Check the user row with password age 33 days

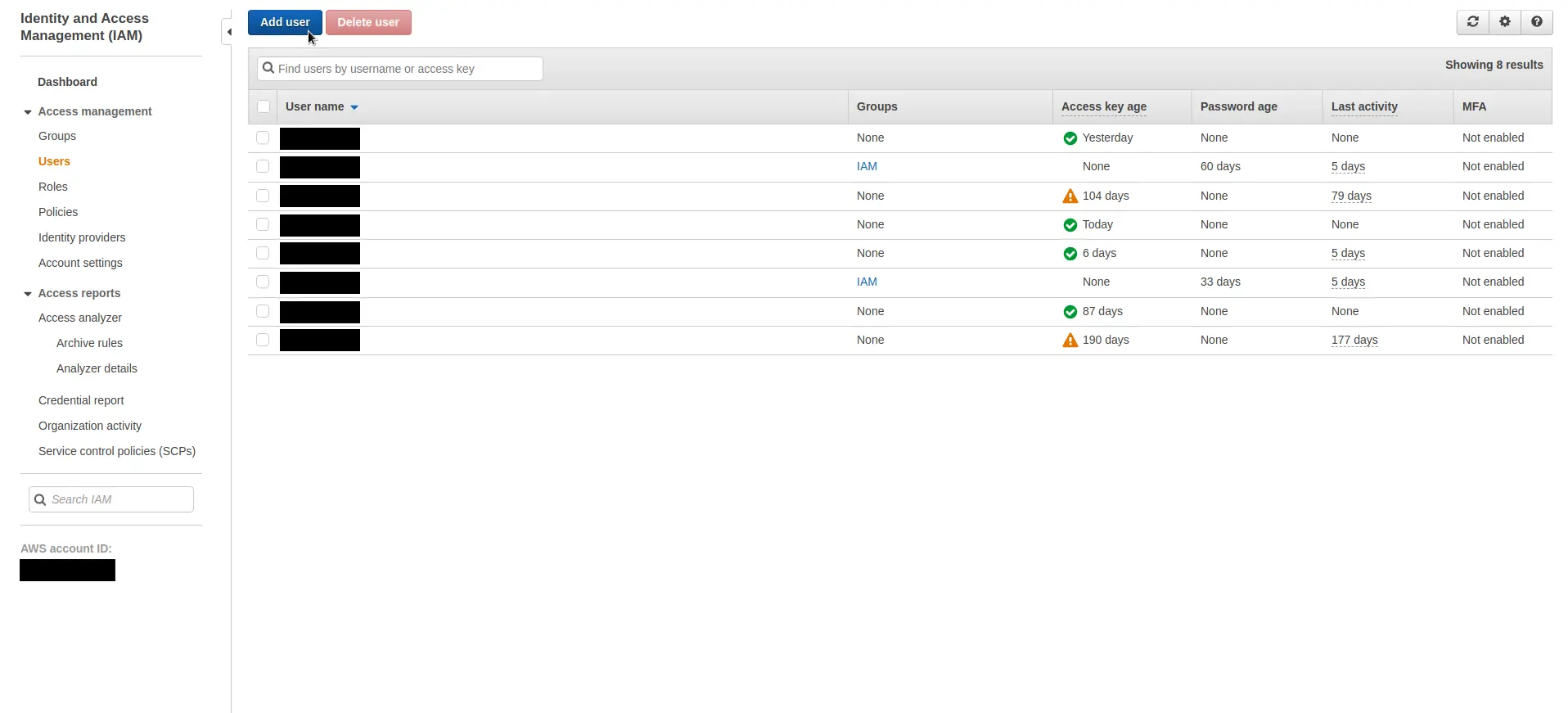click(x=263, y=282)
